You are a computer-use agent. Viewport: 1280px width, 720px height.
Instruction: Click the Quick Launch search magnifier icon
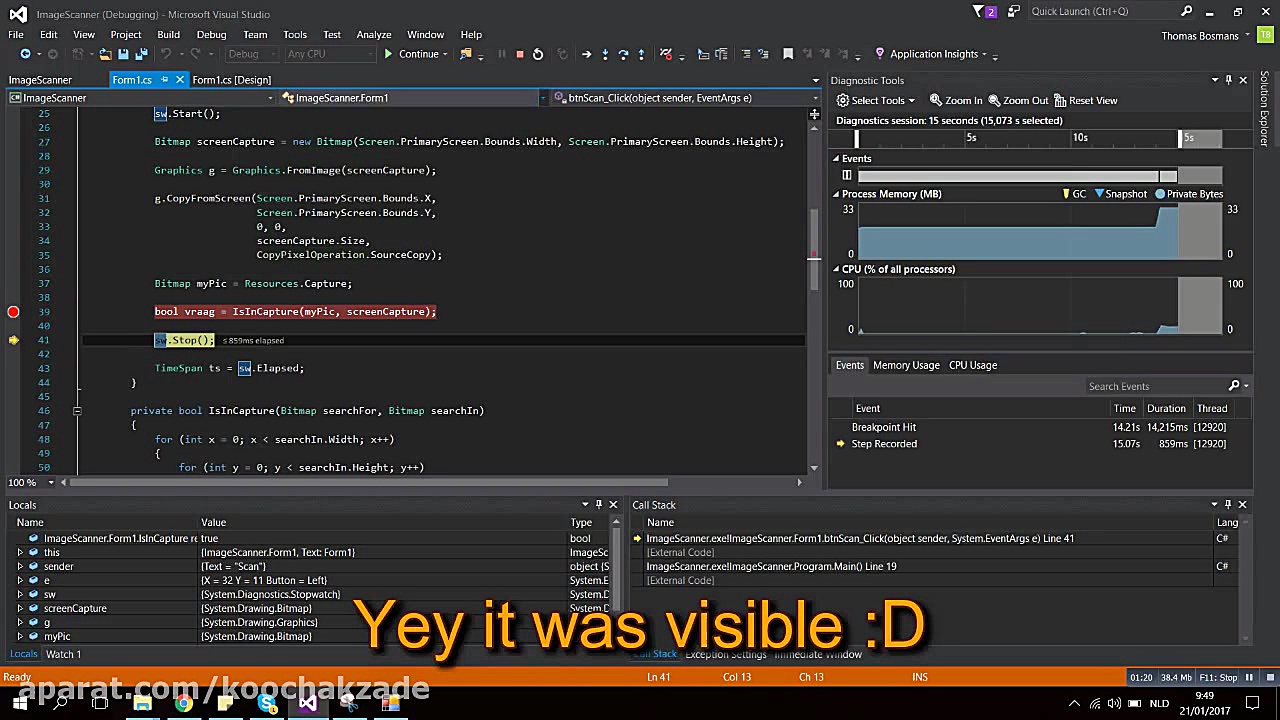tap(1187, 12)
